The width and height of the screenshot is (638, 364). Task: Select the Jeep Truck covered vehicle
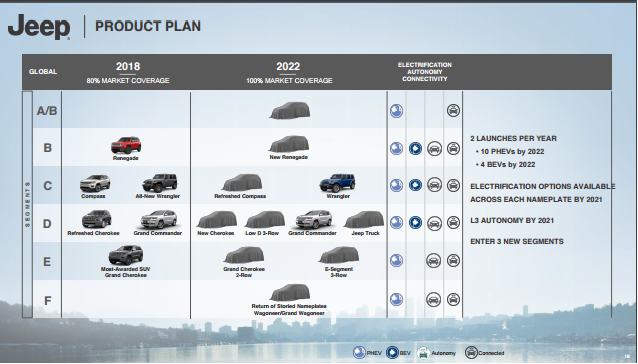(364, 220)
